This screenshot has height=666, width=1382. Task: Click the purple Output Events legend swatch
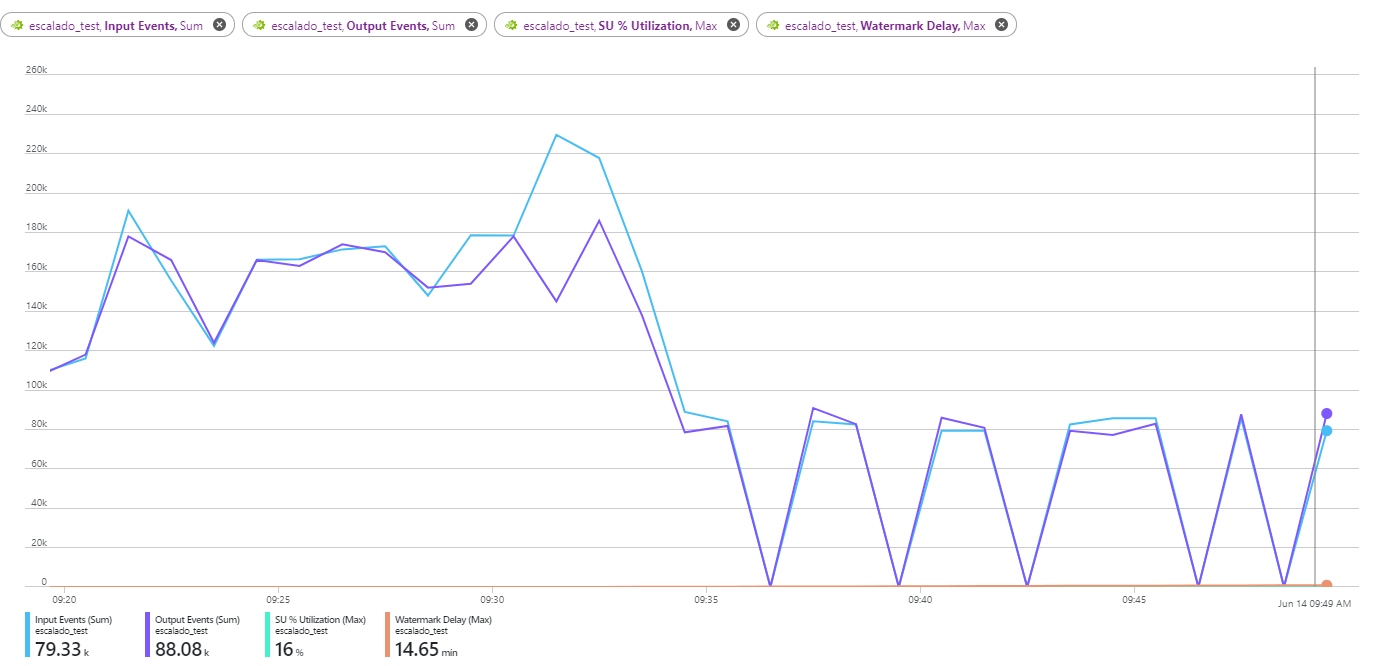pyautogui.click(x=148, y=635)
